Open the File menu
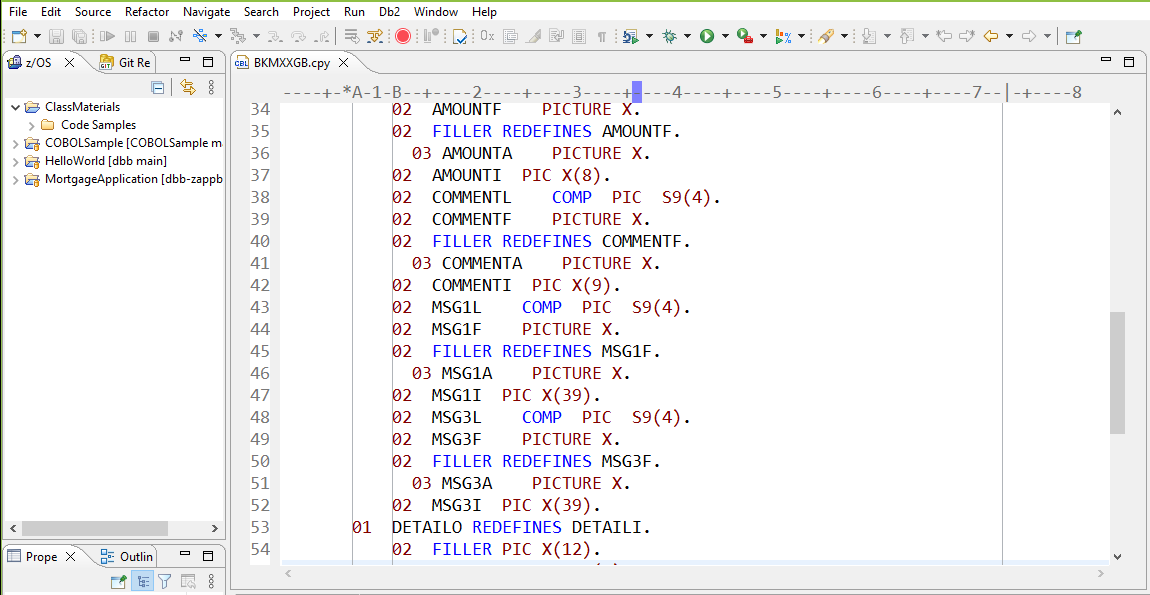The height and width of the screenshot is (595, 1150). coord(18,12)
